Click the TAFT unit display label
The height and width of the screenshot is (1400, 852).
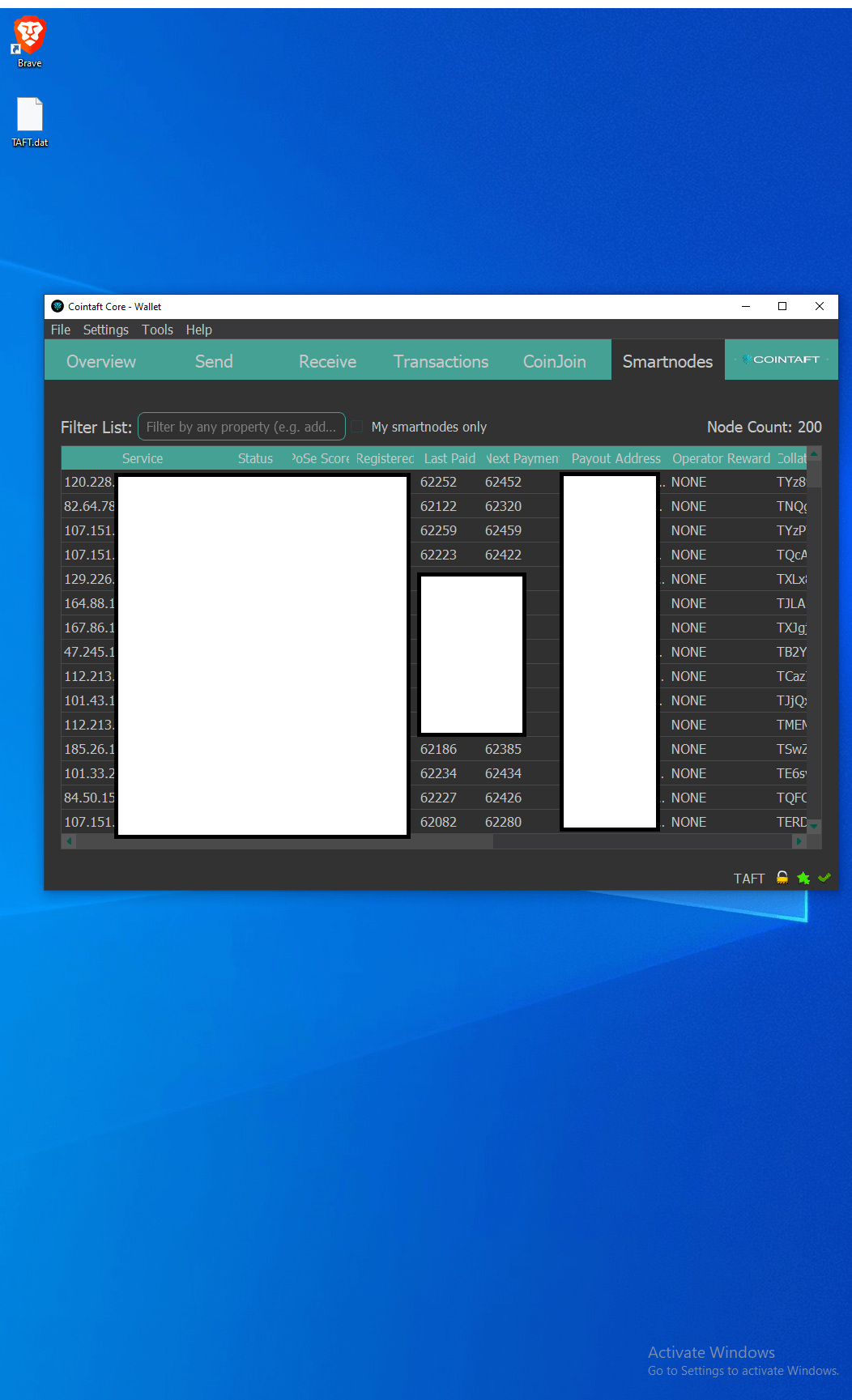[748, 879]
